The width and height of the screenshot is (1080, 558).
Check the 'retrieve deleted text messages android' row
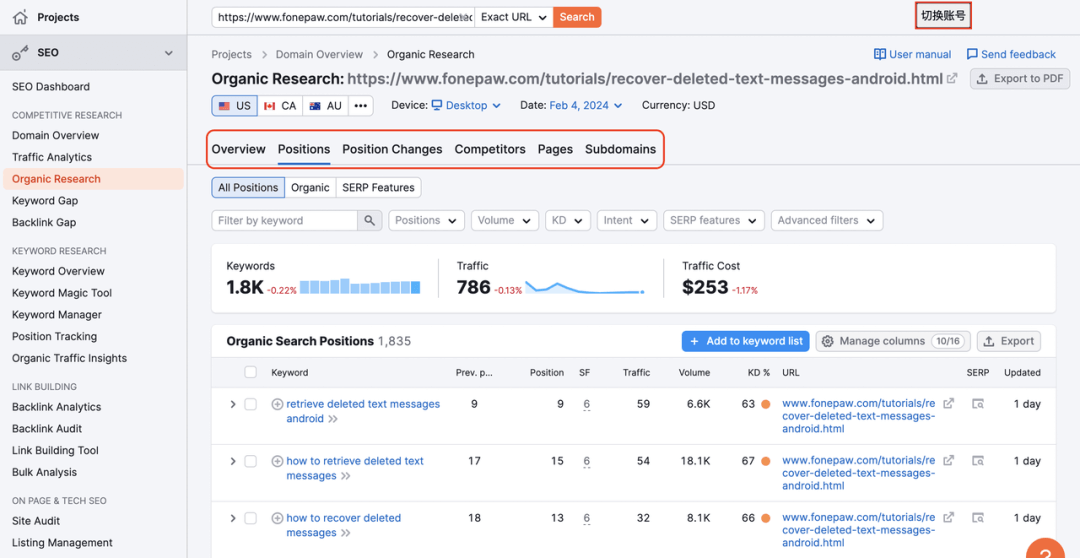tap(250, 404)
